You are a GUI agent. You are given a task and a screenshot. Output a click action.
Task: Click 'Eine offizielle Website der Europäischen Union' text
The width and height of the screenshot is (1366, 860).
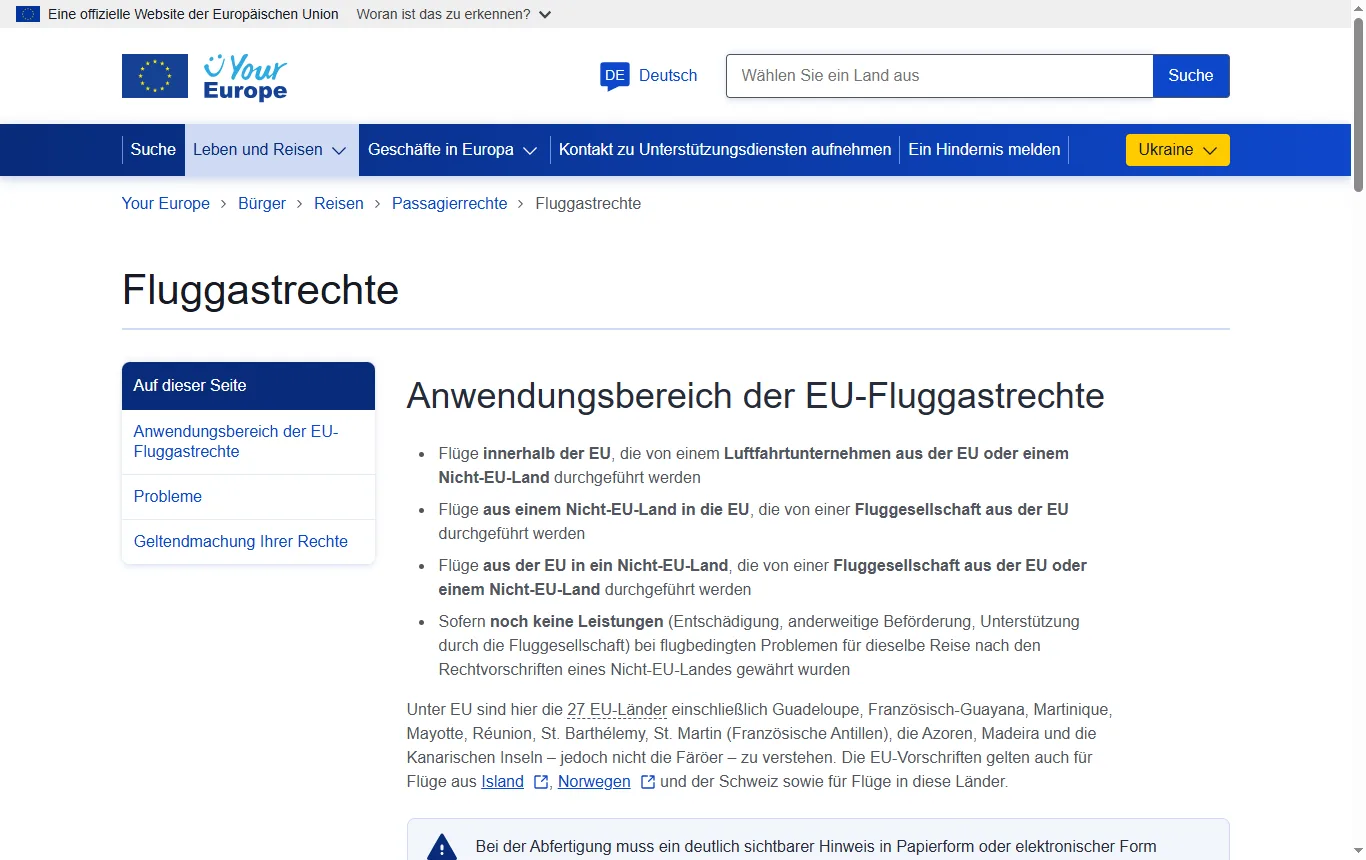[193, 14]
